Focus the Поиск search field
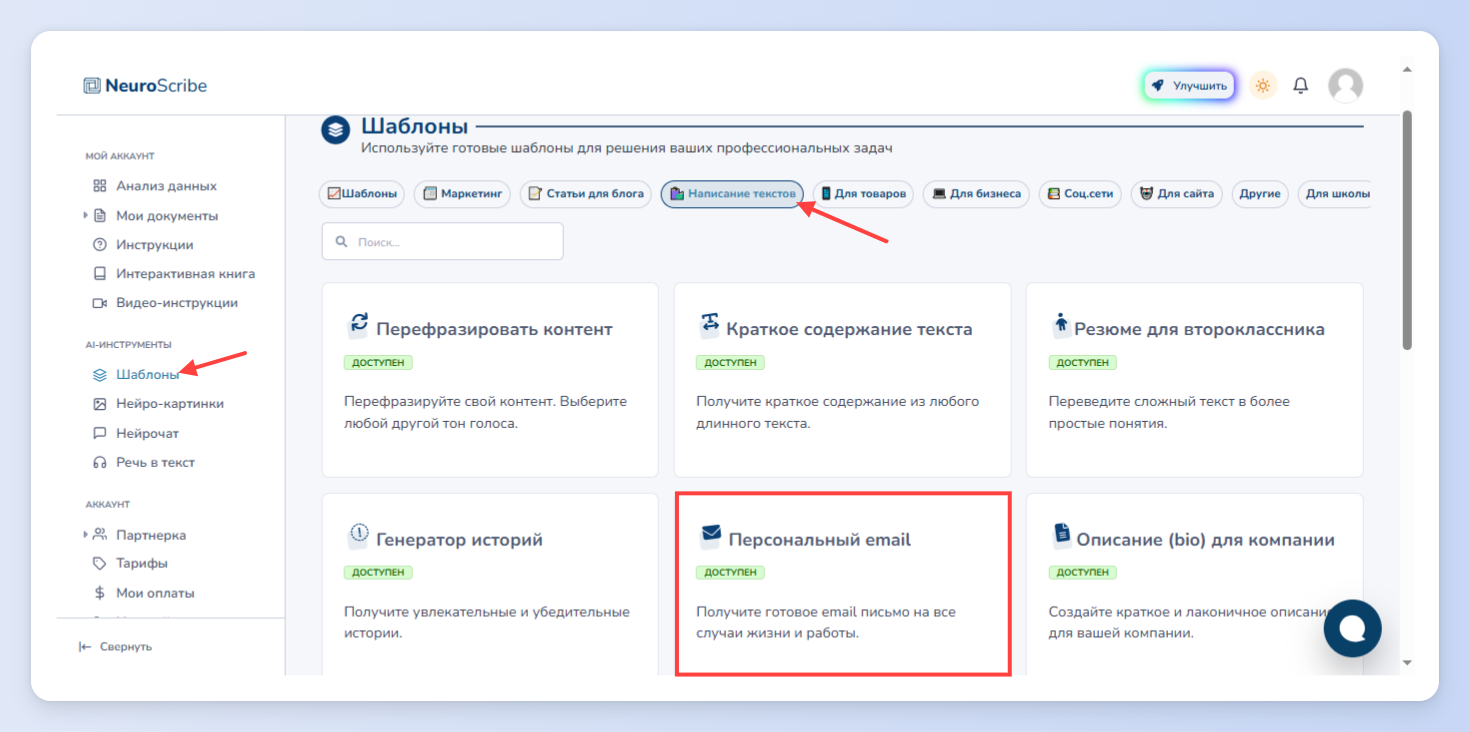1470x732 pixels. pos(442,241)
